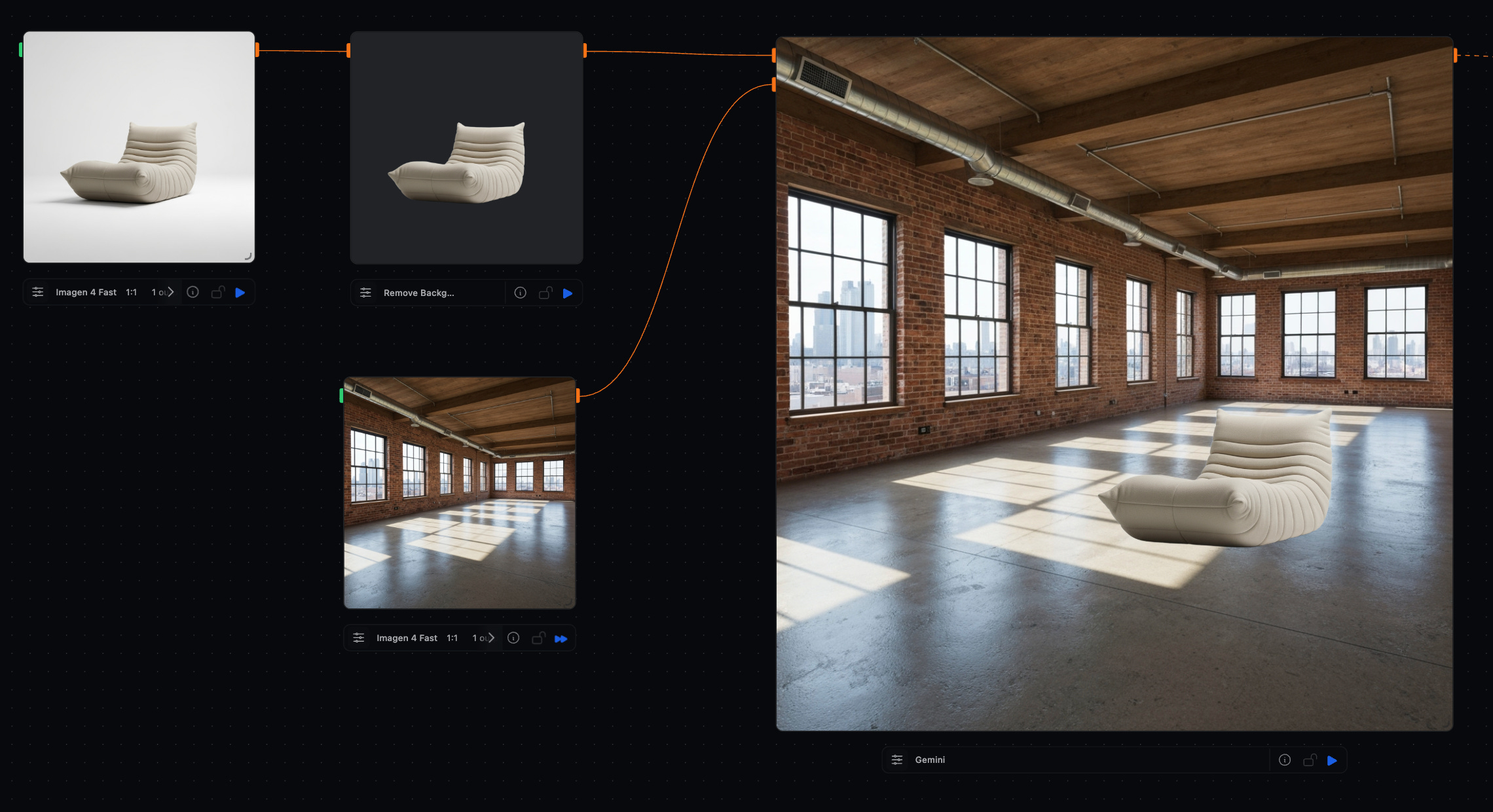Toggle lock on Remove Background node

point(545,293)
